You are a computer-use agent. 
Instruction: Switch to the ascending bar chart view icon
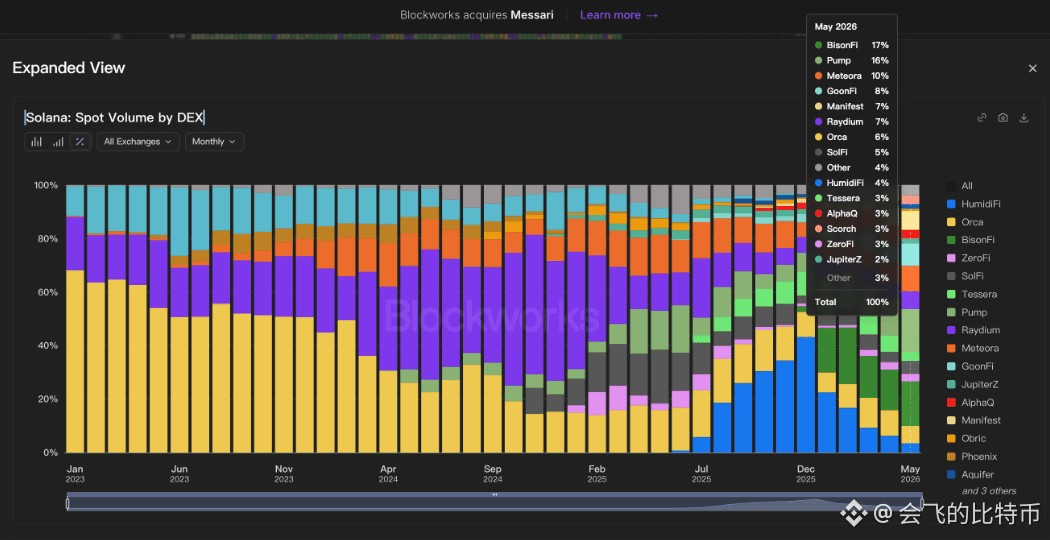[x=58, y=142]
